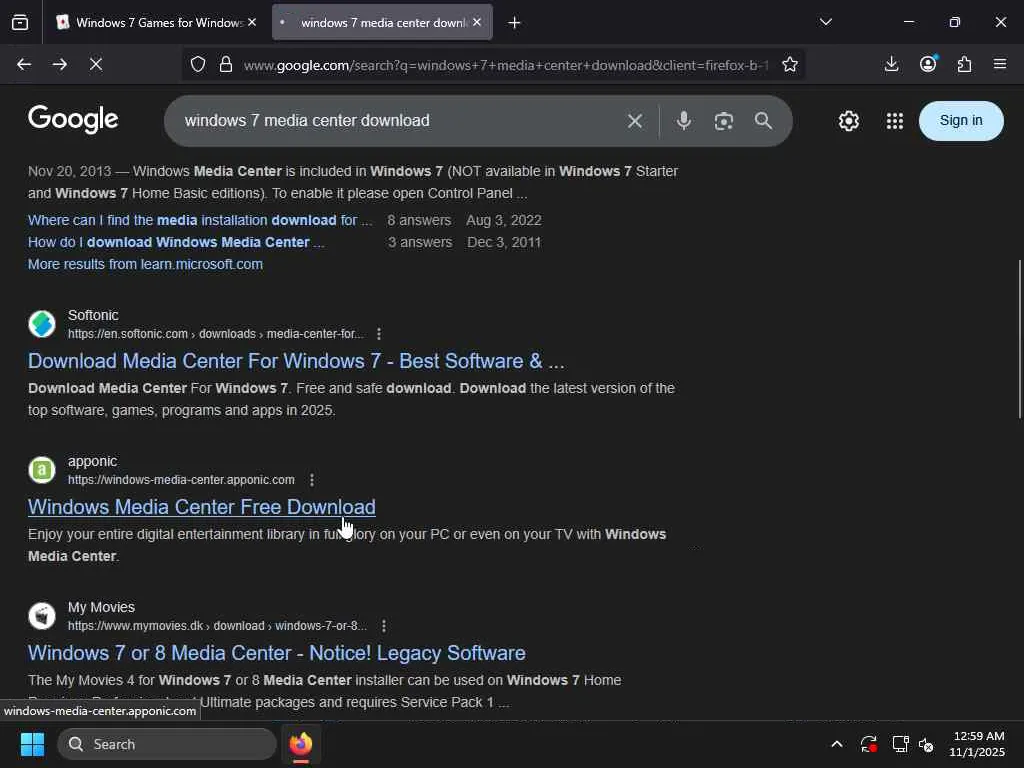
Task: Open Windows Media Center Free Download link
Action: 201,507
